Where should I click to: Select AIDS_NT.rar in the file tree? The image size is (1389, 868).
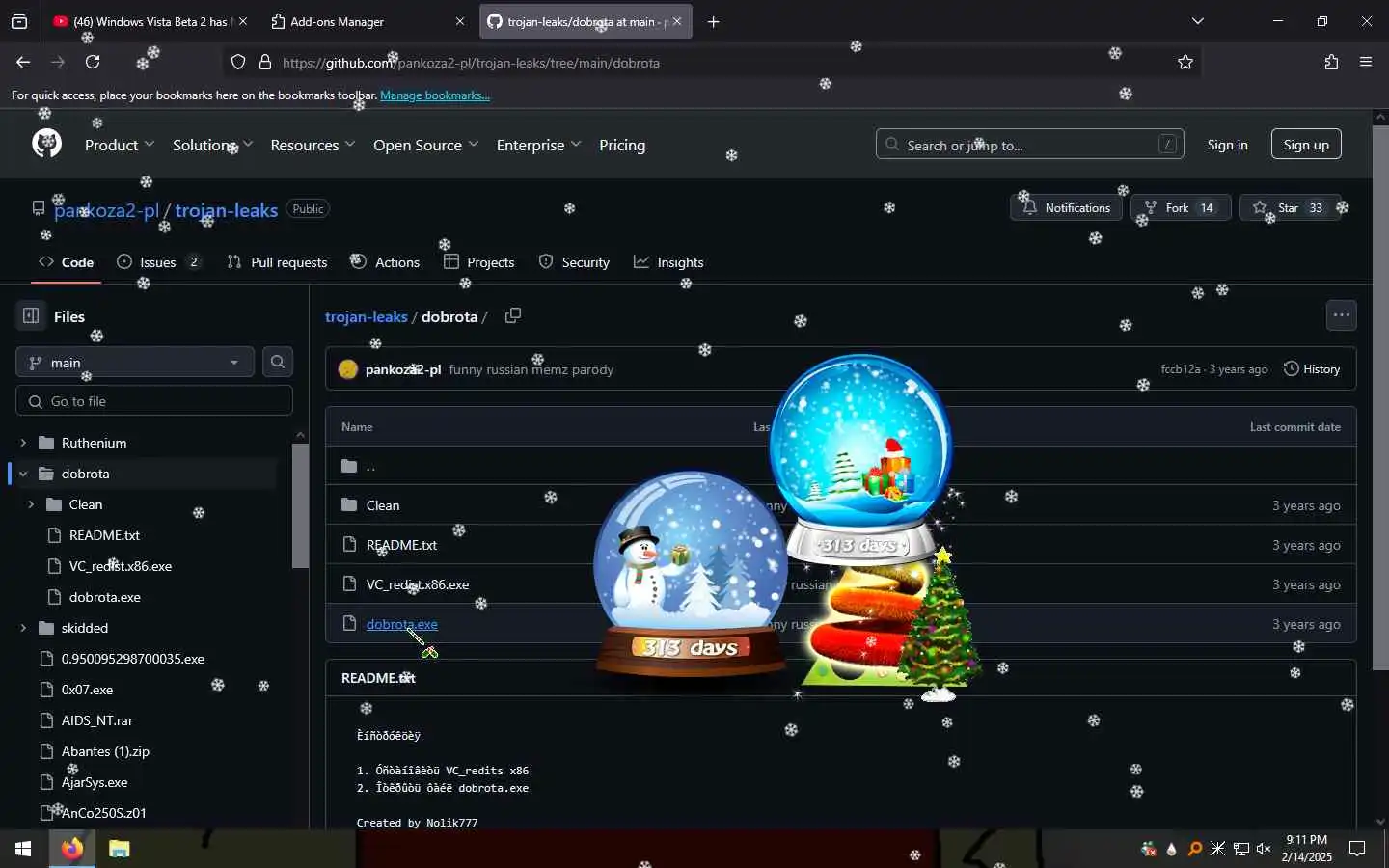pos(97,720)
